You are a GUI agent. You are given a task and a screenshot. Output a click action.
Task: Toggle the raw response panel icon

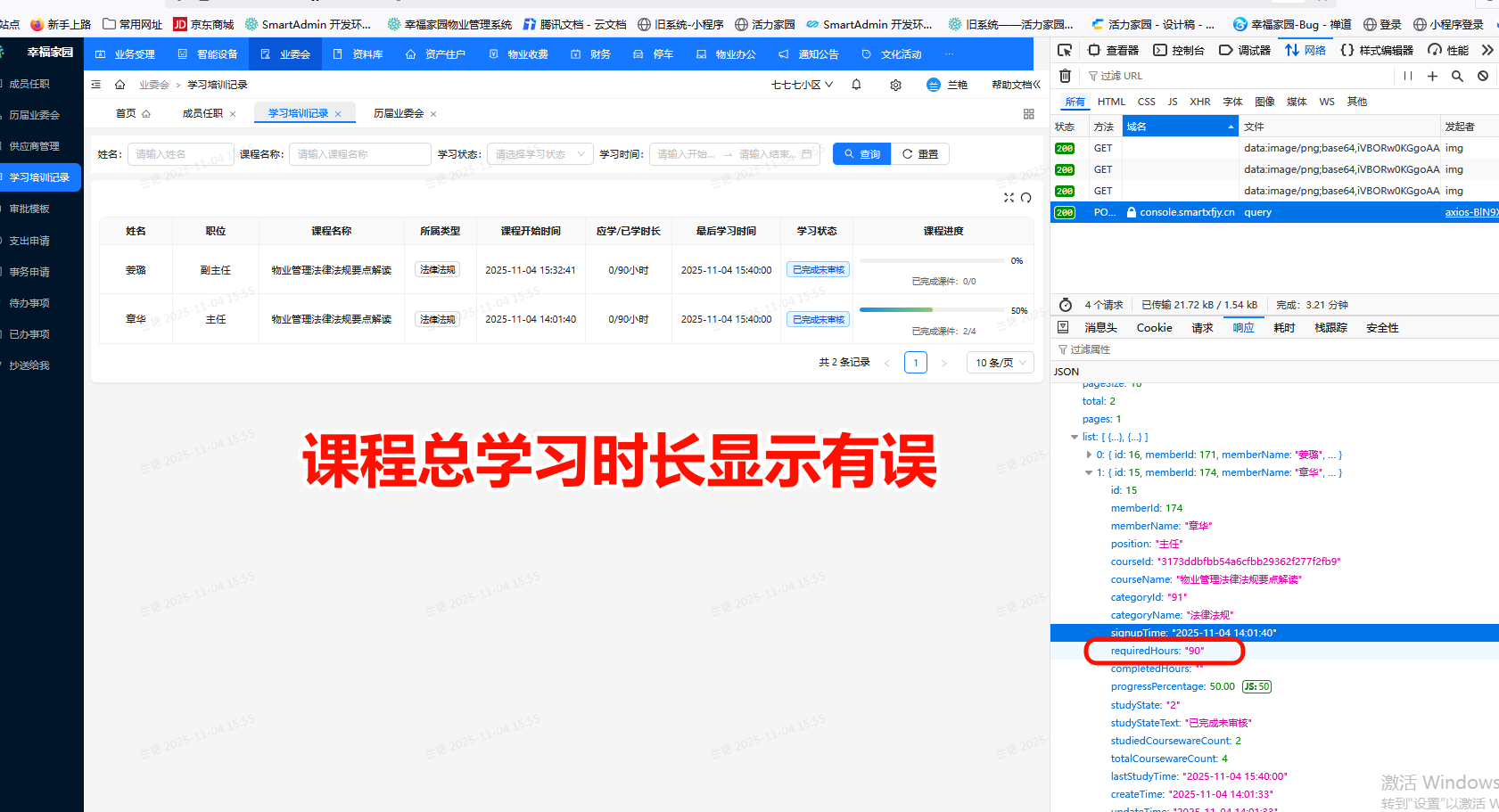1063,327
